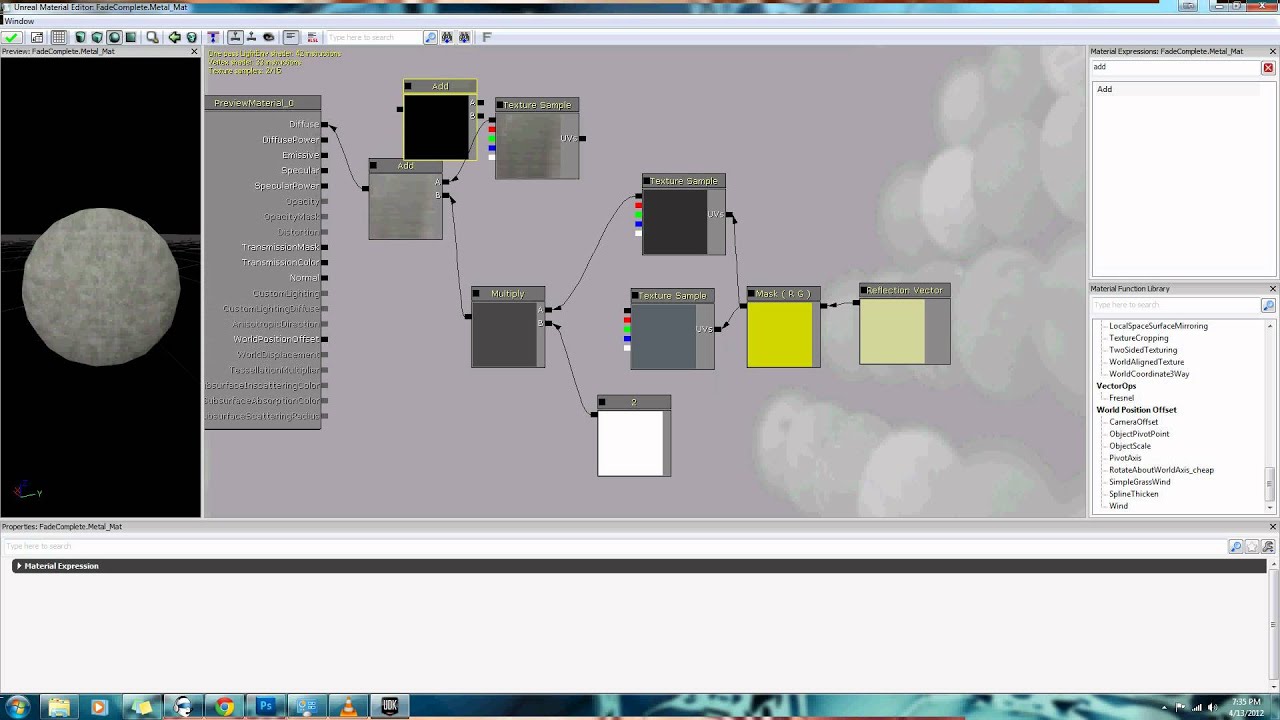1280x720 pixels.
Task: Select Fresnel in function library
Action: 1121,398
